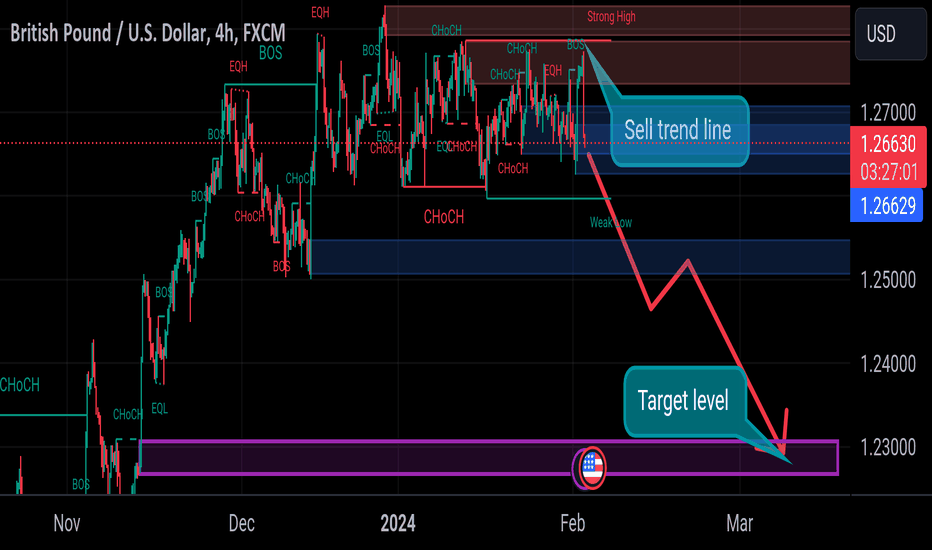Click the 2024 label on the time axis
The width and height of the screenshot is (932, 550).
(x=398, y=523)
